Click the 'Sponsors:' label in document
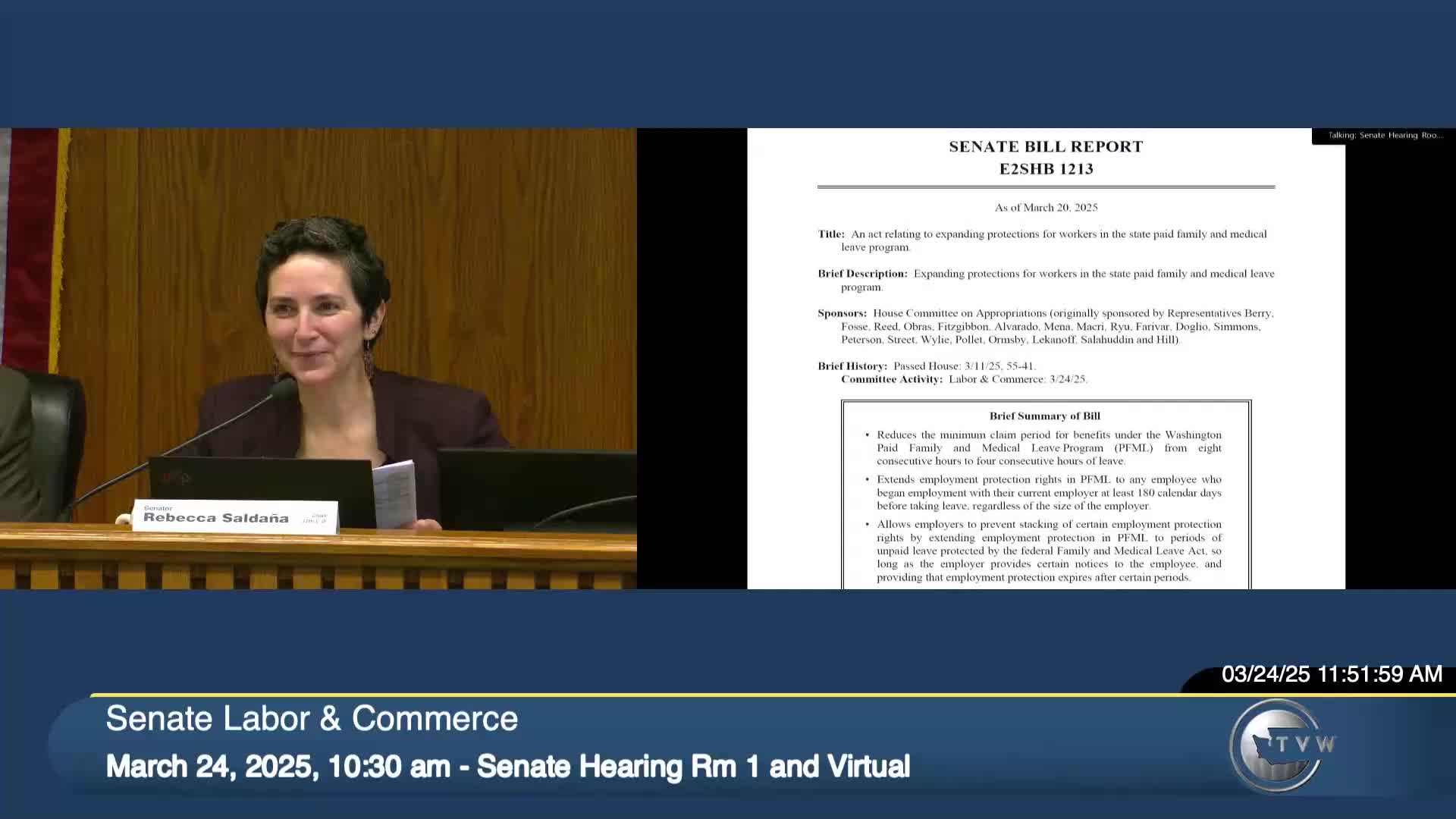This screenshot has height=819, width=1456. tap(842, 313)
